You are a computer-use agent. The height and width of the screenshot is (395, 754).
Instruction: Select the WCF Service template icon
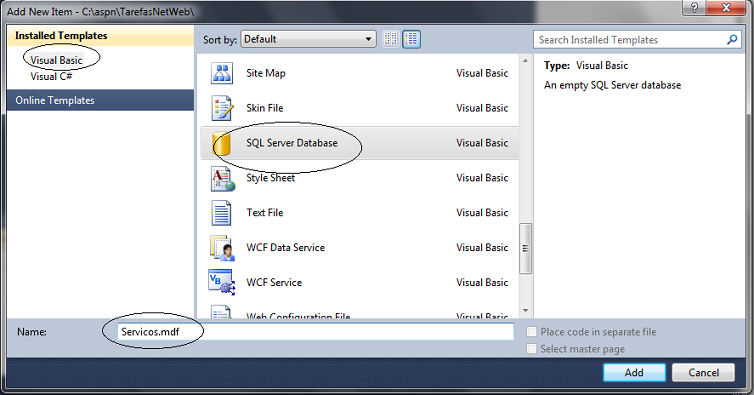(x=221, y=282)
